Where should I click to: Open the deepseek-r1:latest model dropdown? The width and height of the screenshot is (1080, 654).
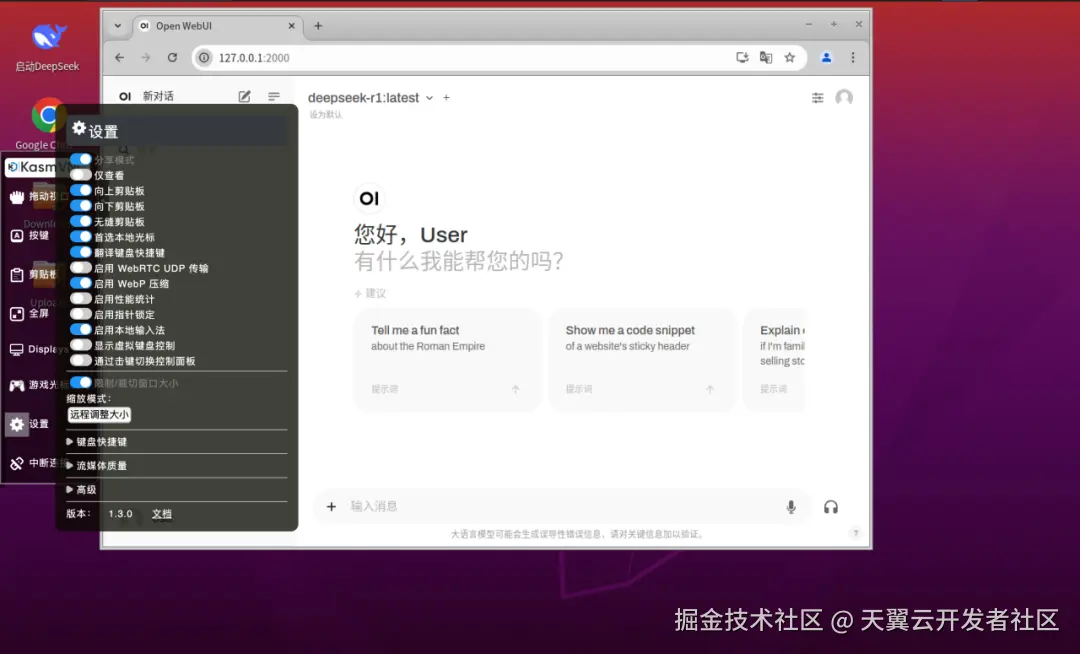pos(371,98)
